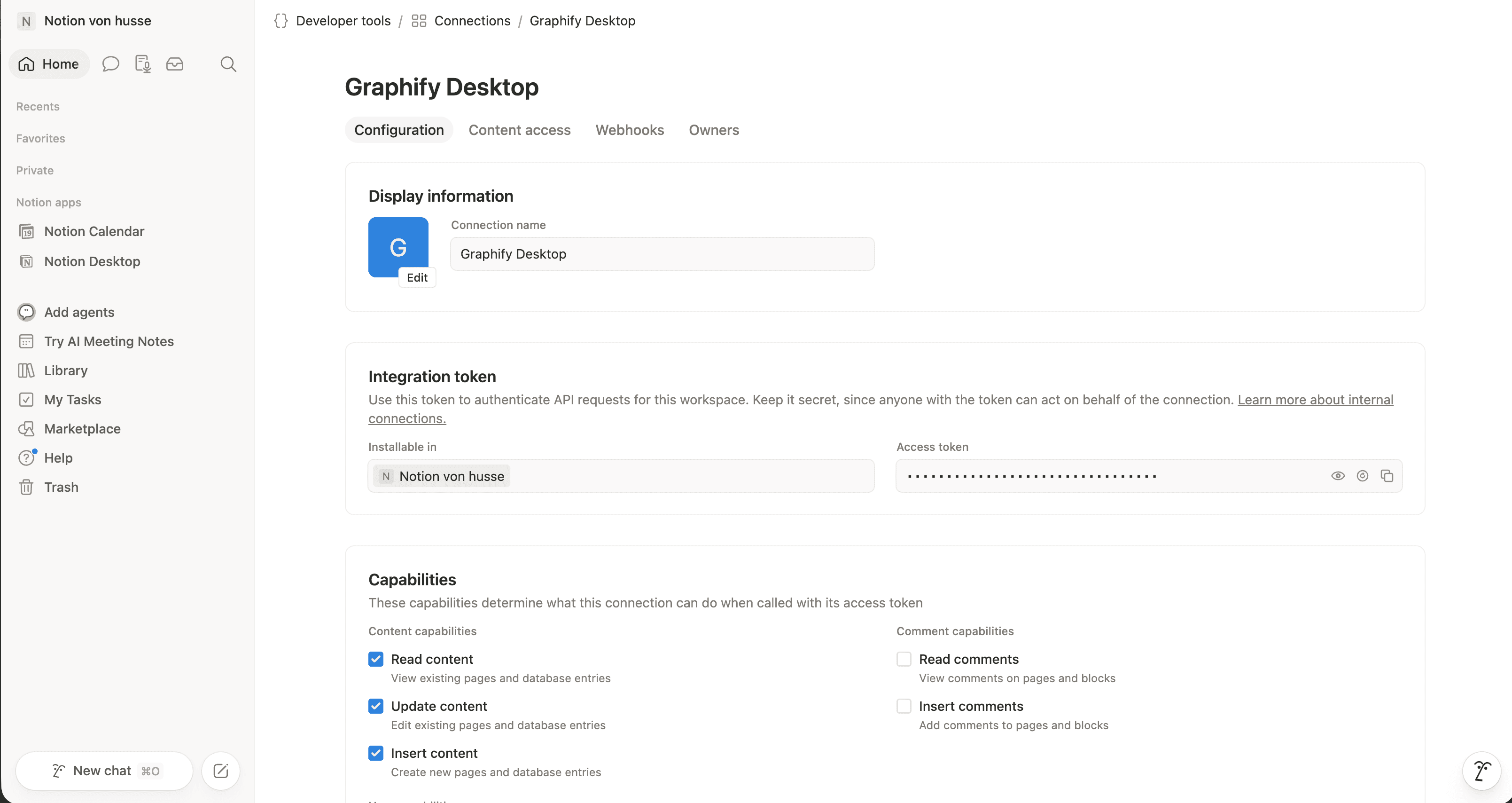1512x803 pixels.
Task: Edit the Connection name input field
Action: click(x=662, y=254)
